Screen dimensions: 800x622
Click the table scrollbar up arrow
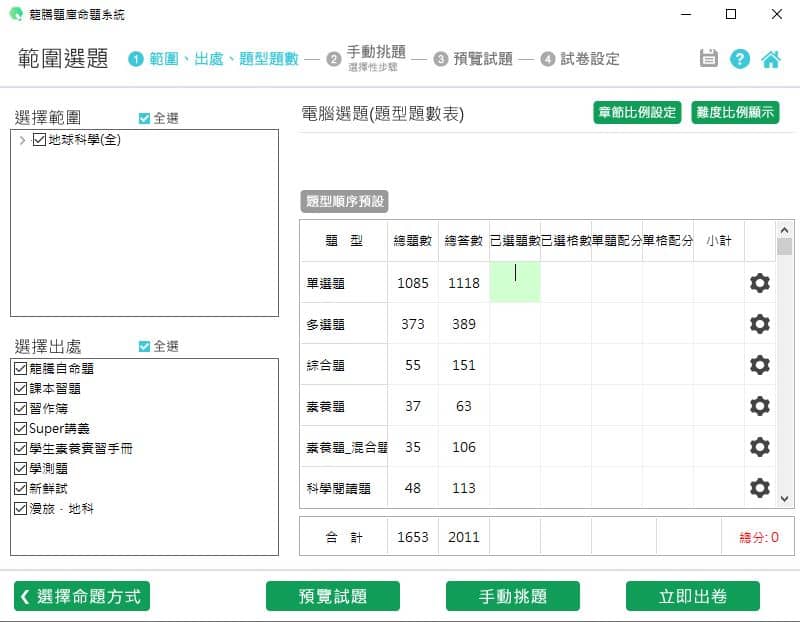(785, 230)
